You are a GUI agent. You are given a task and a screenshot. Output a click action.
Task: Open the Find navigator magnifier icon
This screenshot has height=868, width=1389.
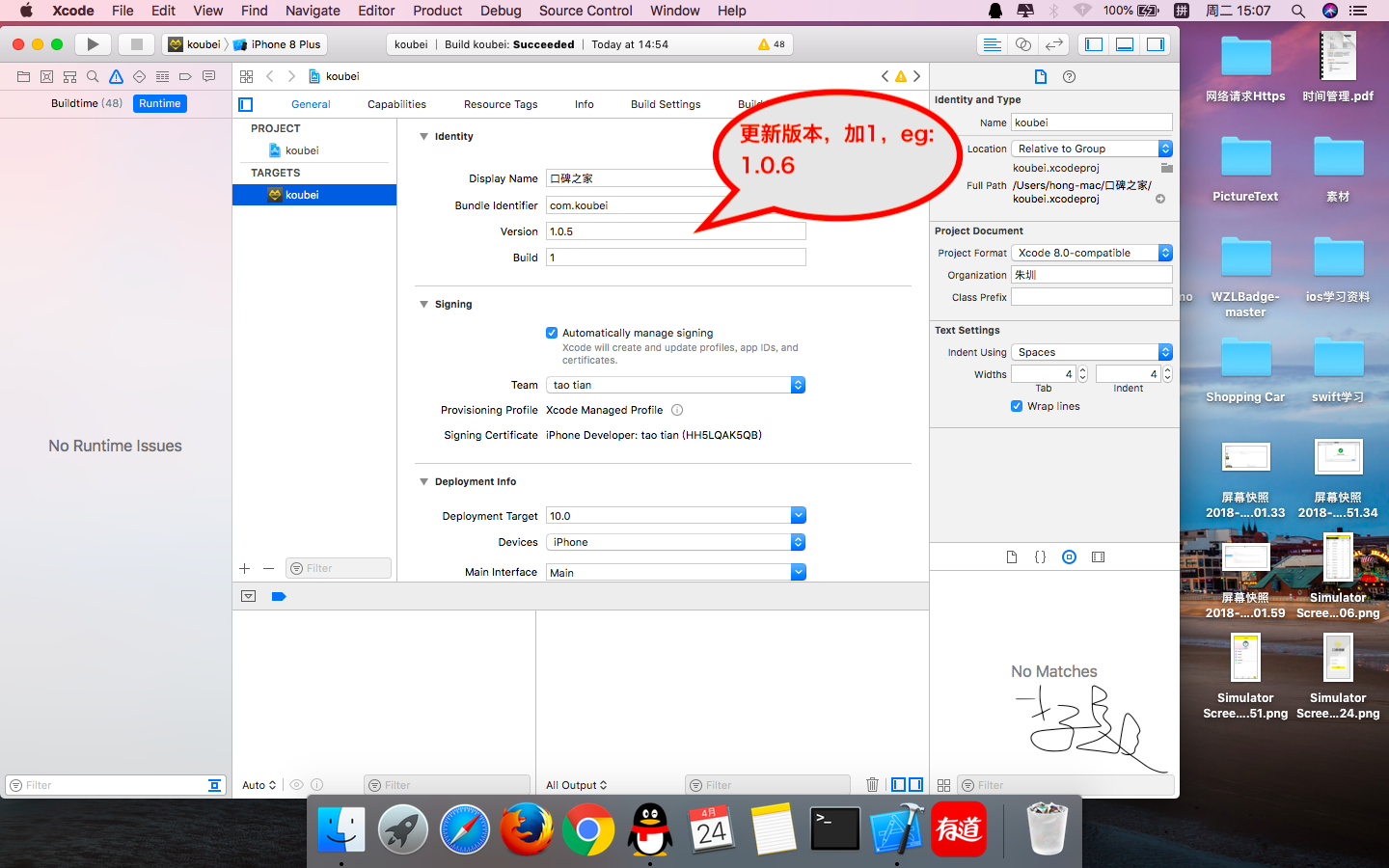(x=93, y=76)
